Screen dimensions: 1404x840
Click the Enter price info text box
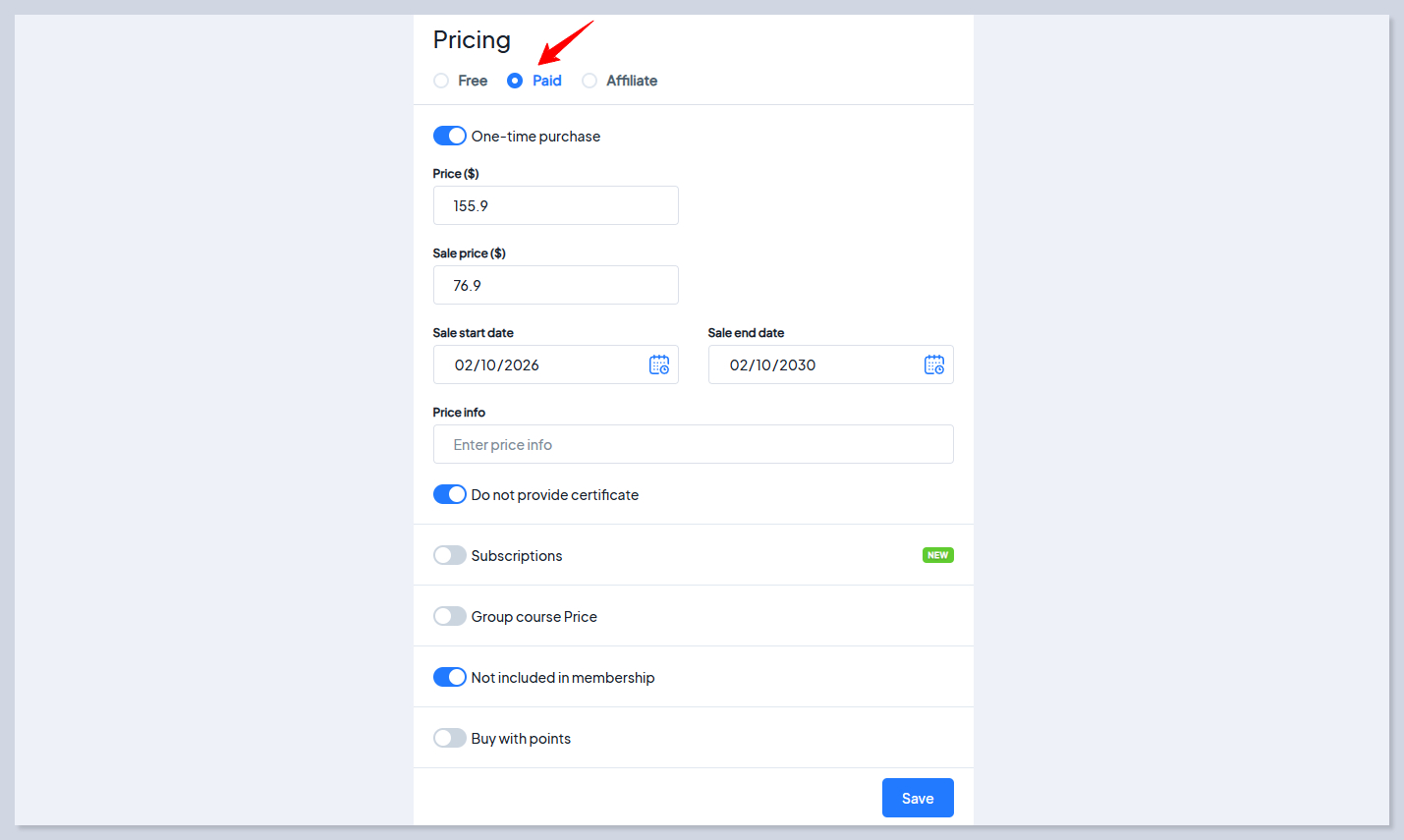(x=693, y=444)
